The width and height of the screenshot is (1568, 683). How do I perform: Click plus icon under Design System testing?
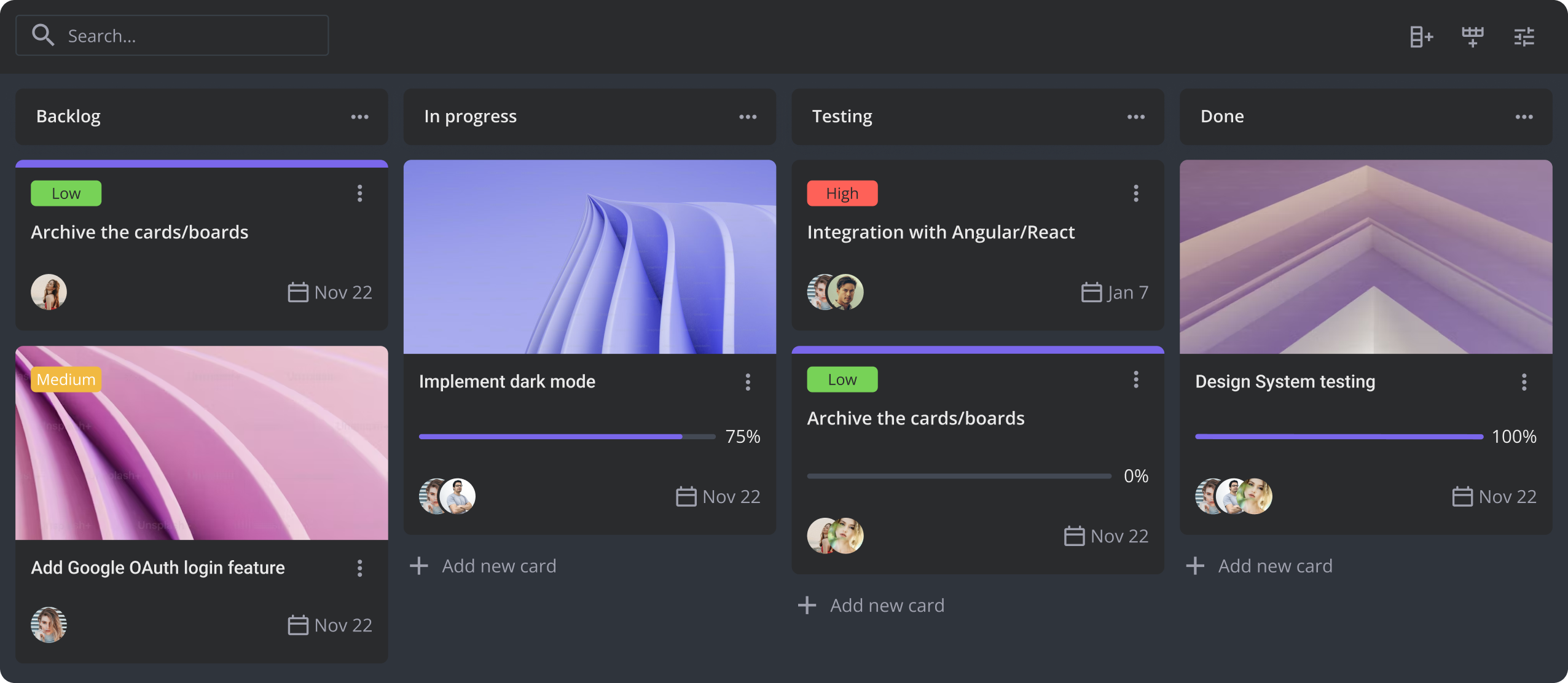(1195, 566)
